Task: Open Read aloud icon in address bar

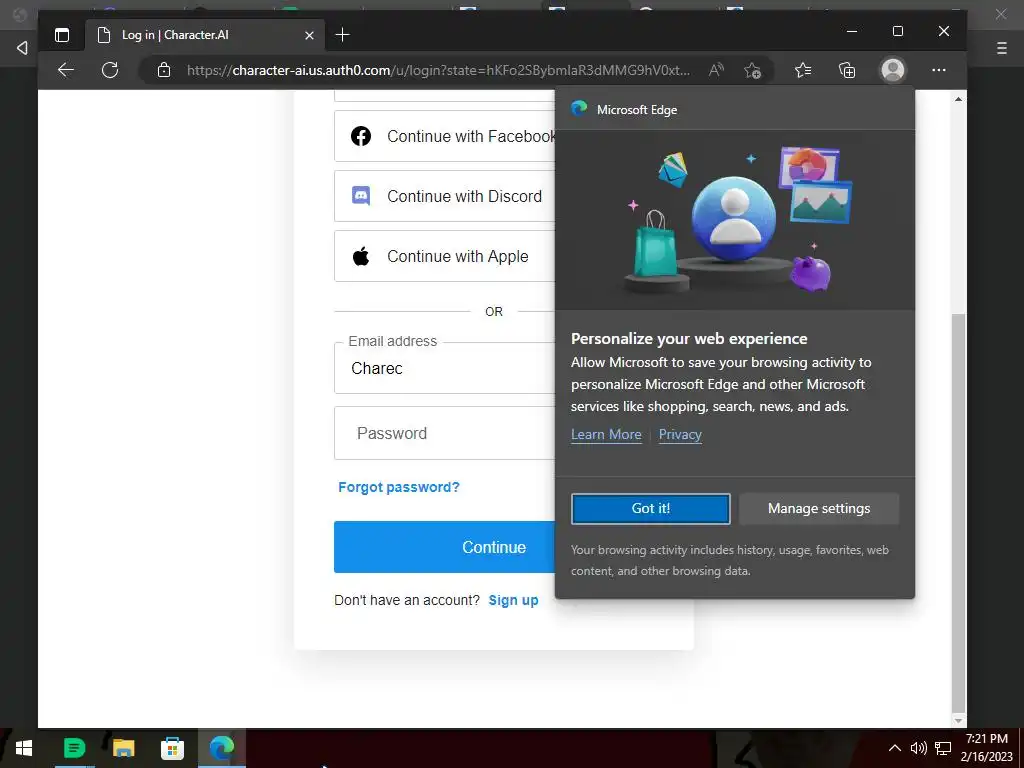Action: 716,70
